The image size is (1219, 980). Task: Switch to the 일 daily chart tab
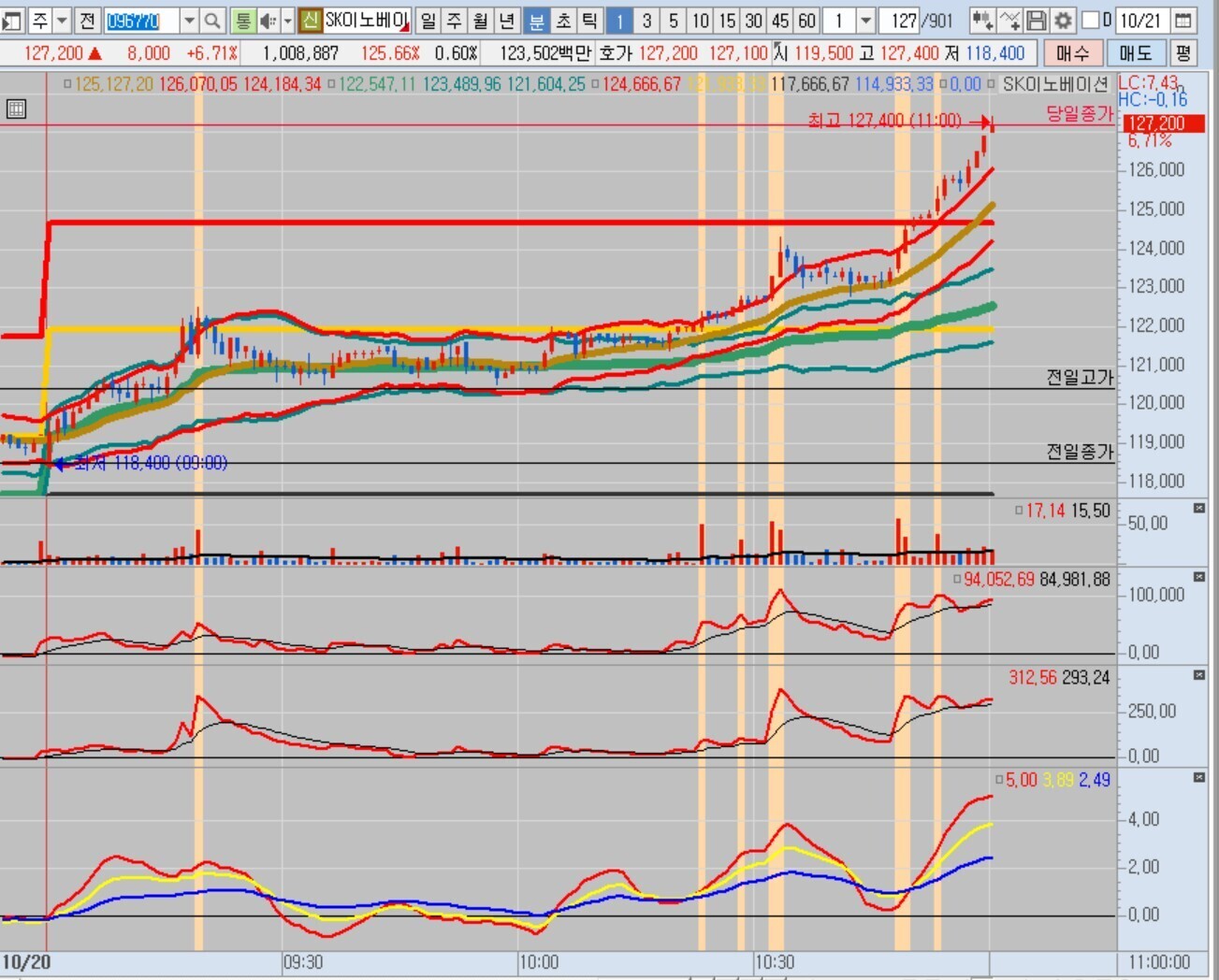(x=428, y=21)
